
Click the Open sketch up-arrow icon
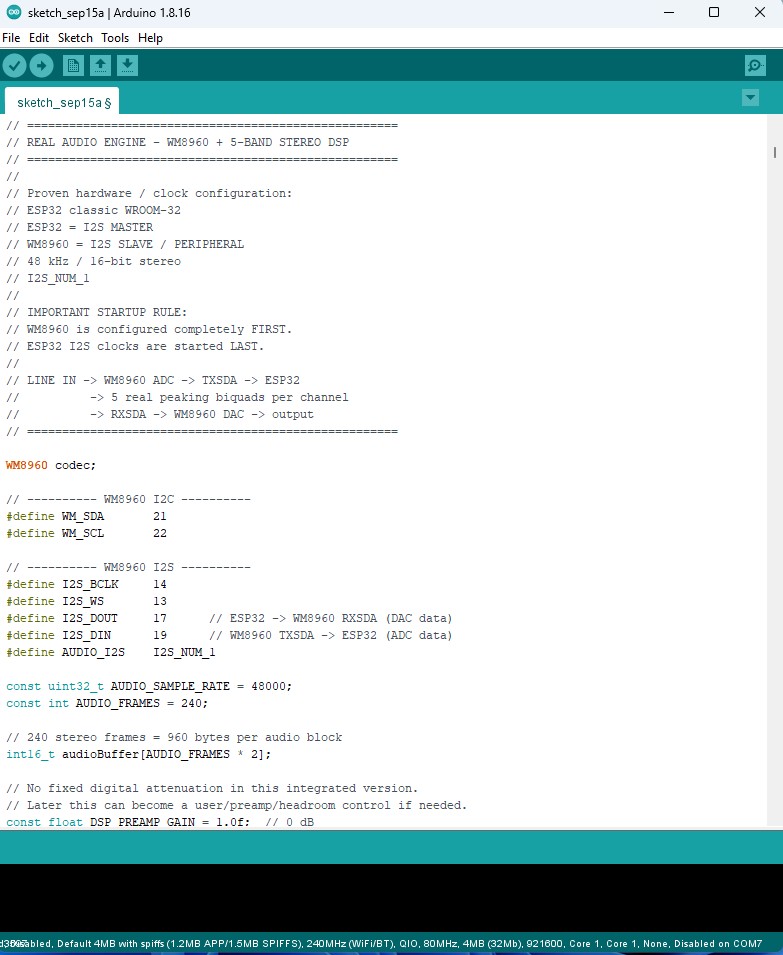[100, 65]
